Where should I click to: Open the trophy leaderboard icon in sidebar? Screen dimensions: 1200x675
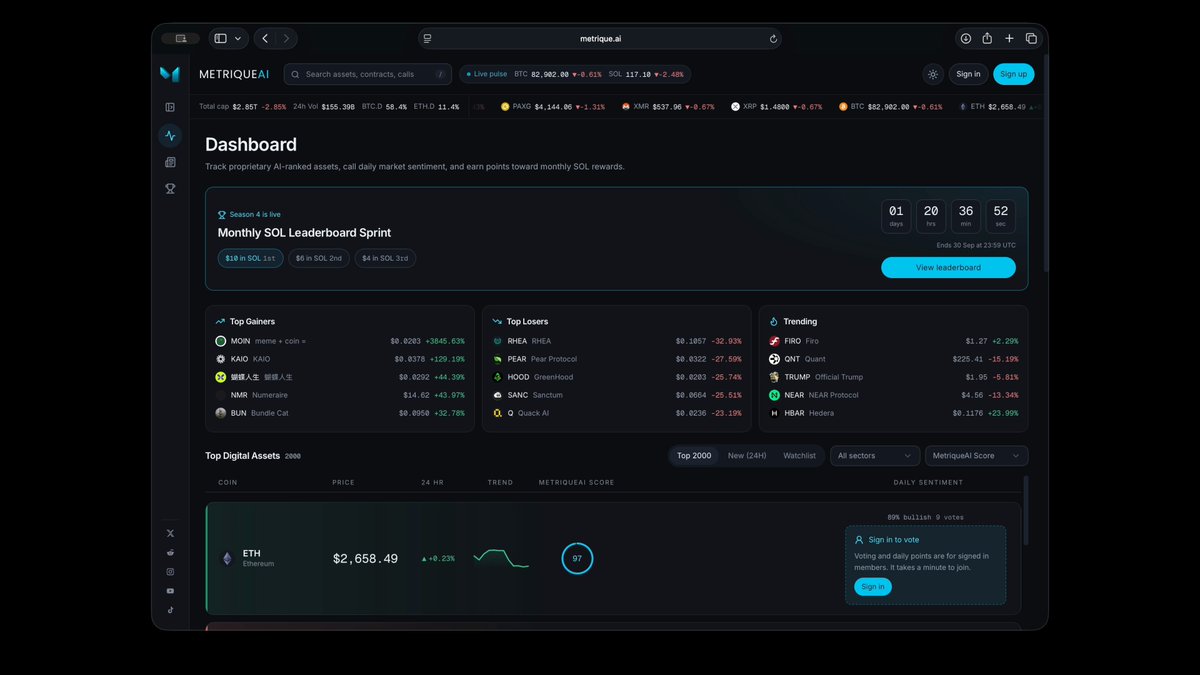click(x=170, y=188)
